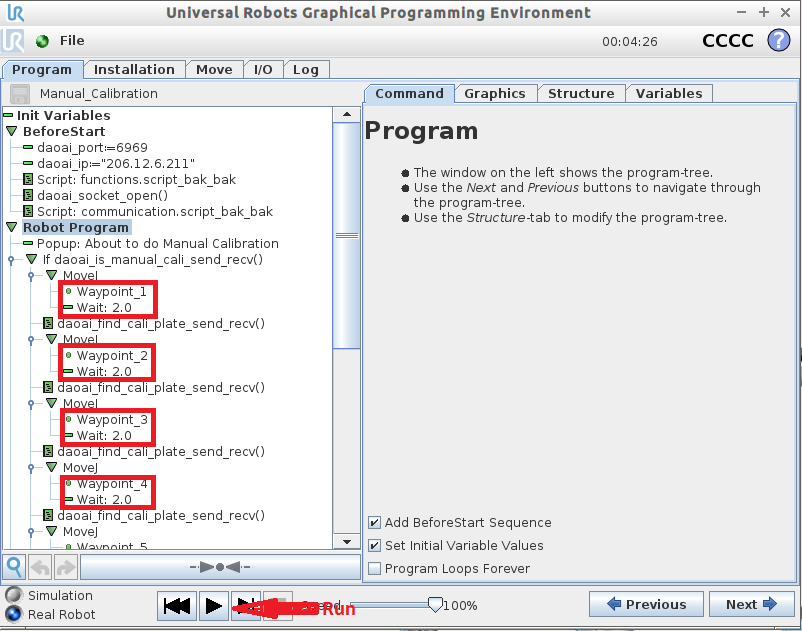
Task: Collapse the Robot Program section triangle
Action: pyautogui.click(x=12, y=227)
